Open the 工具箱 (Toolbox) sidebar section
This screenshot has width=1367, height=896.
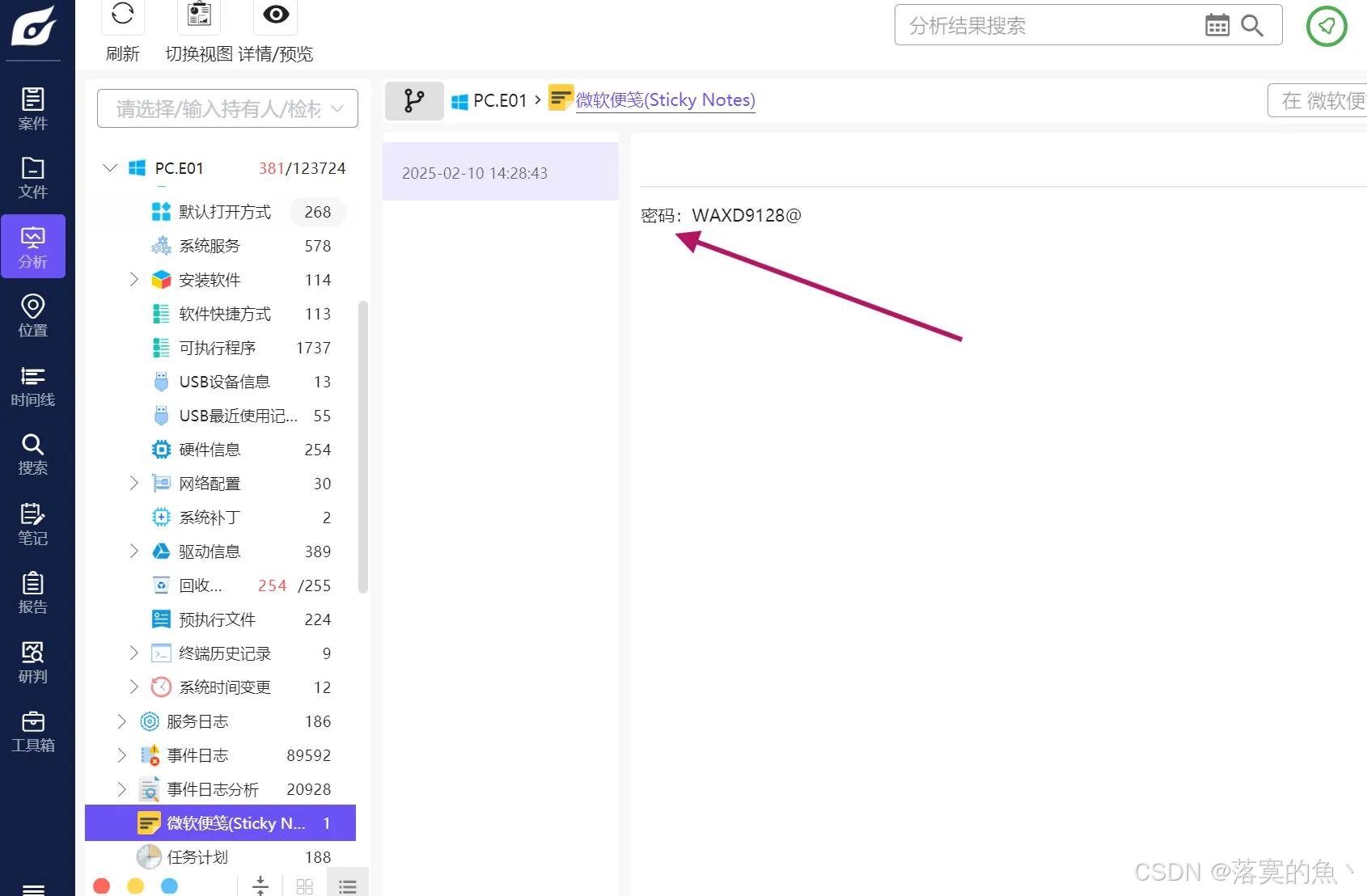point(33,732)
